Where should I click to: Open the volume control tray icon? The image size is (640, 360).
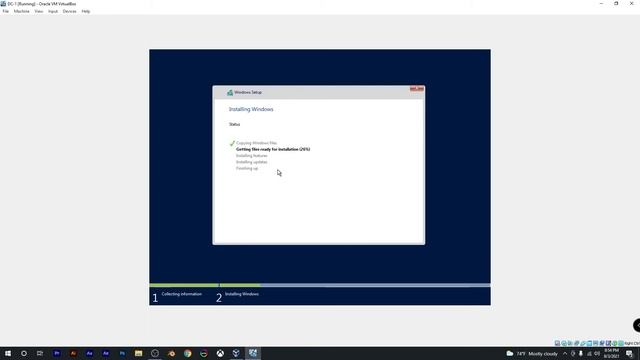(597, 353)
